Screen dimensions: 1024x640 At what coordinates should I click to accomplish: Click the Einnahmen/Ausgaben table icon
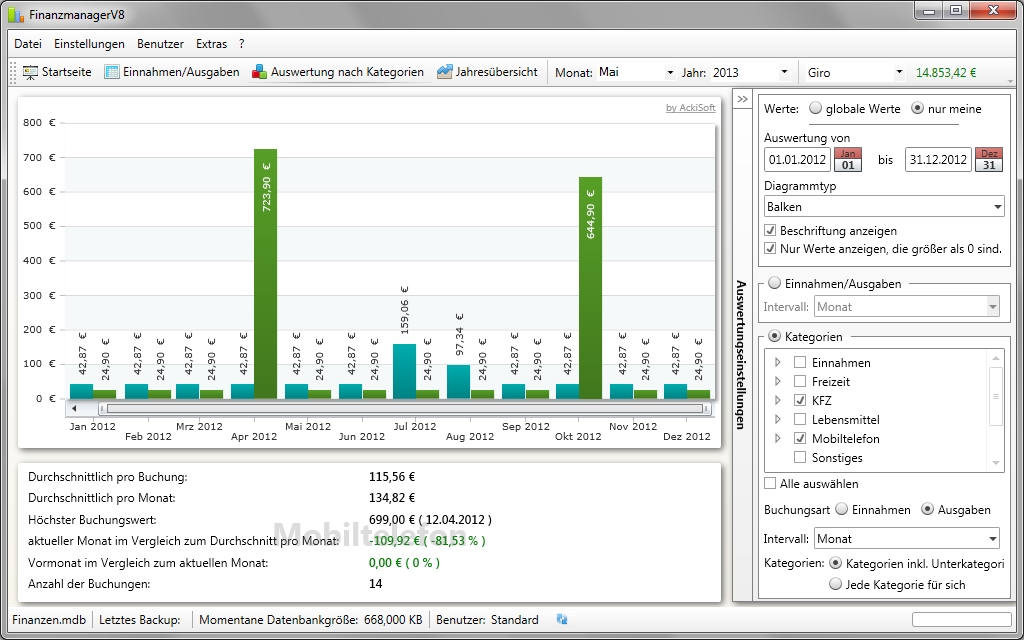pos(112,72)
